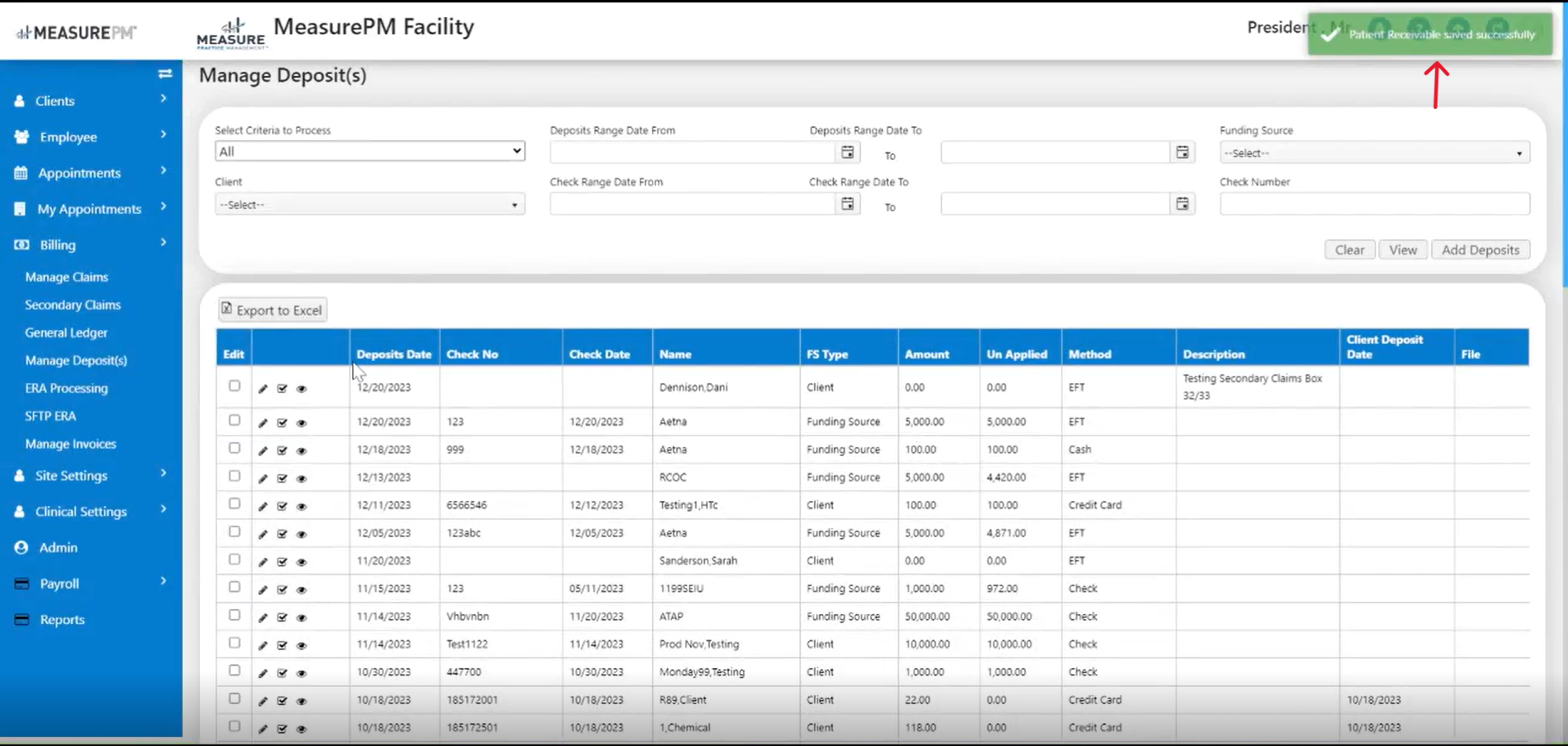The height and width of the screenshot is (746, 1568).
Task: Select the Monday99,Testing row checkbox
Action: pos(234,671)
